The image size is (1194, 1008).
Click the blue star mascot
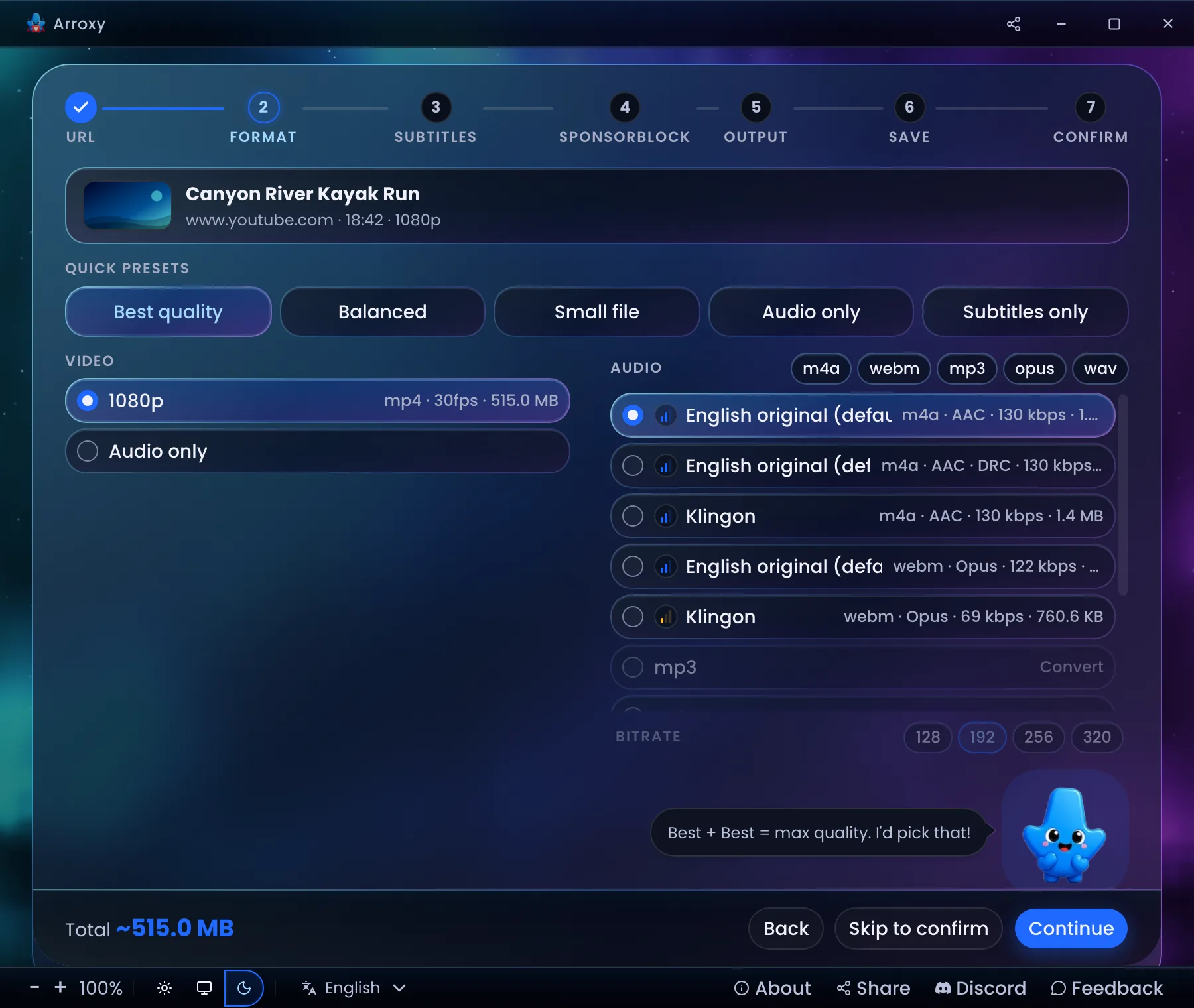[1064, 835]
